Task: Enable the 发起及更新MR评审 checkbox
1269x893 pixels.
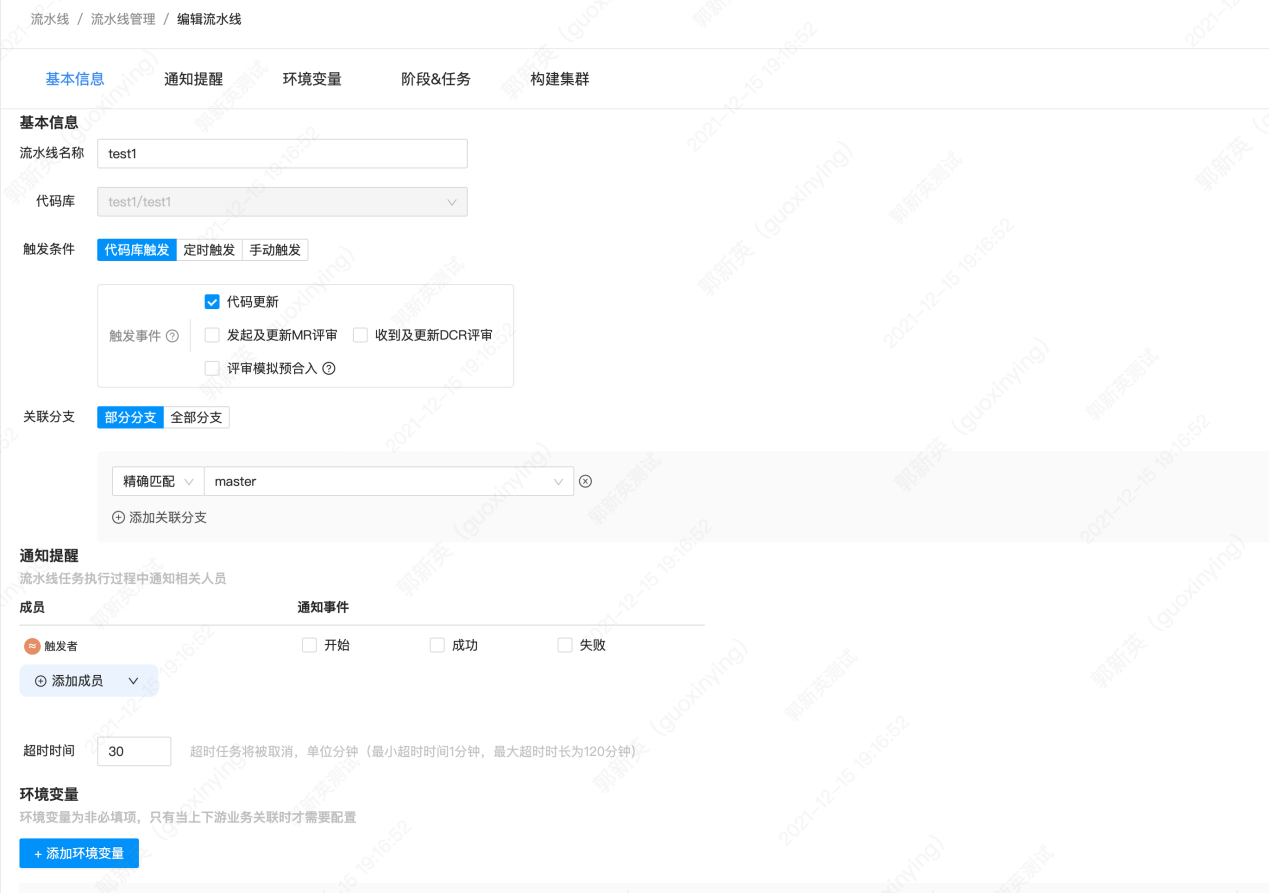Action: pos(211,335)
